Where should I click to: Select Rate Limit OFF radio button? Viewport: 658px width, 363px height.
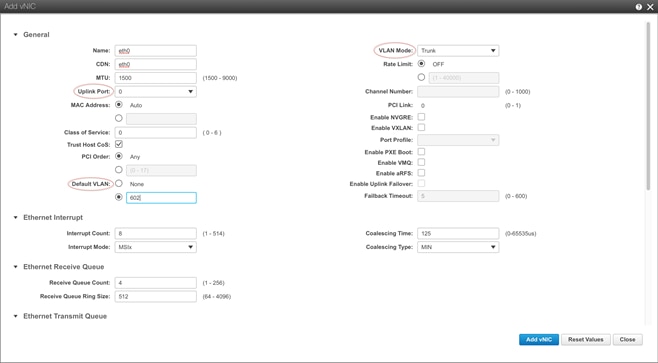coord(421,64)
